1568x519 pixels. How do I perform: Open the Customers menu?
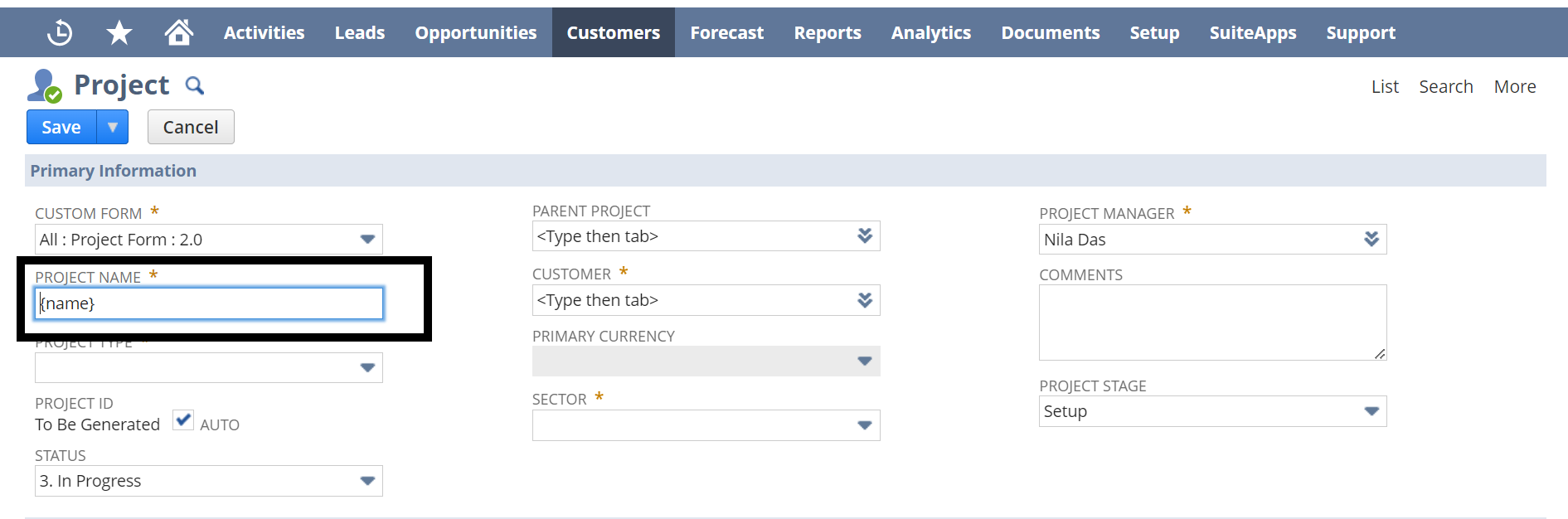point(614,32)
